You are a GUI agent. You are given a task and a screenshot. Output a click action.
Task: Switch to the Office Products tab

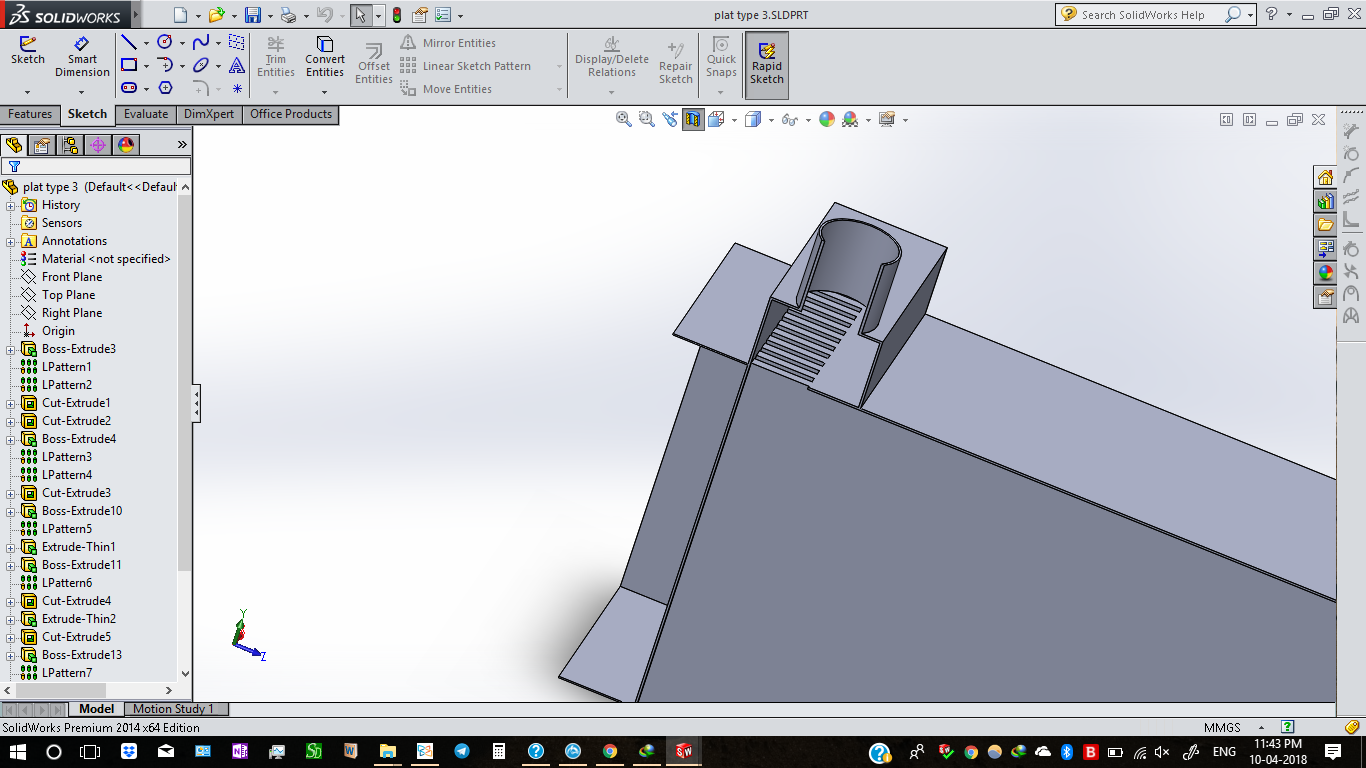point(291,114)
